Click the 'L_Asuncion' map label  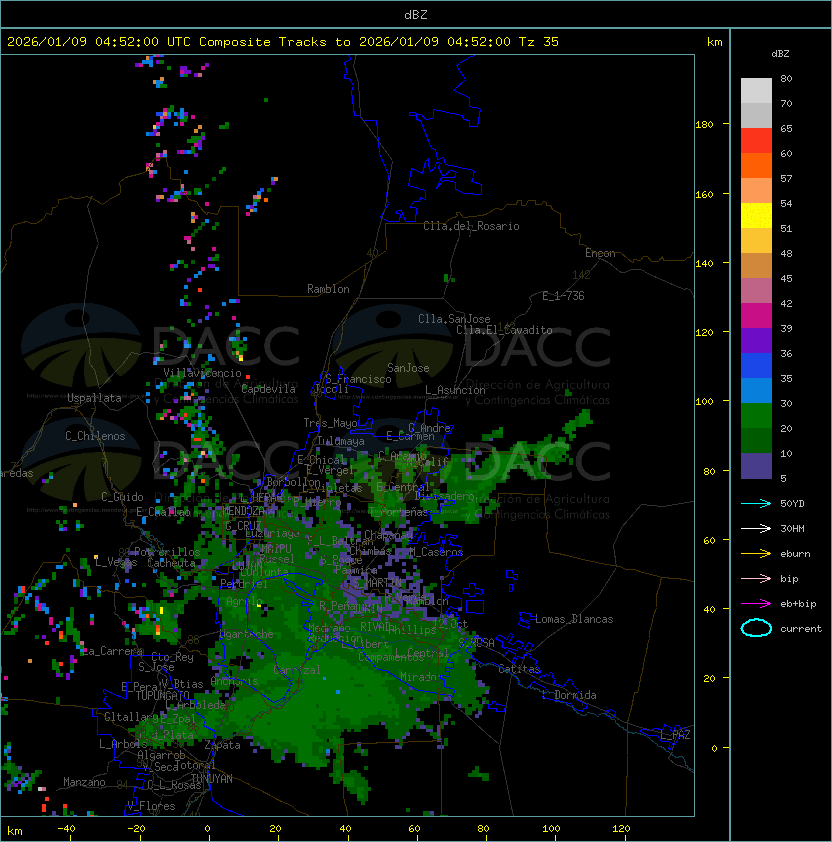point(455,390)
